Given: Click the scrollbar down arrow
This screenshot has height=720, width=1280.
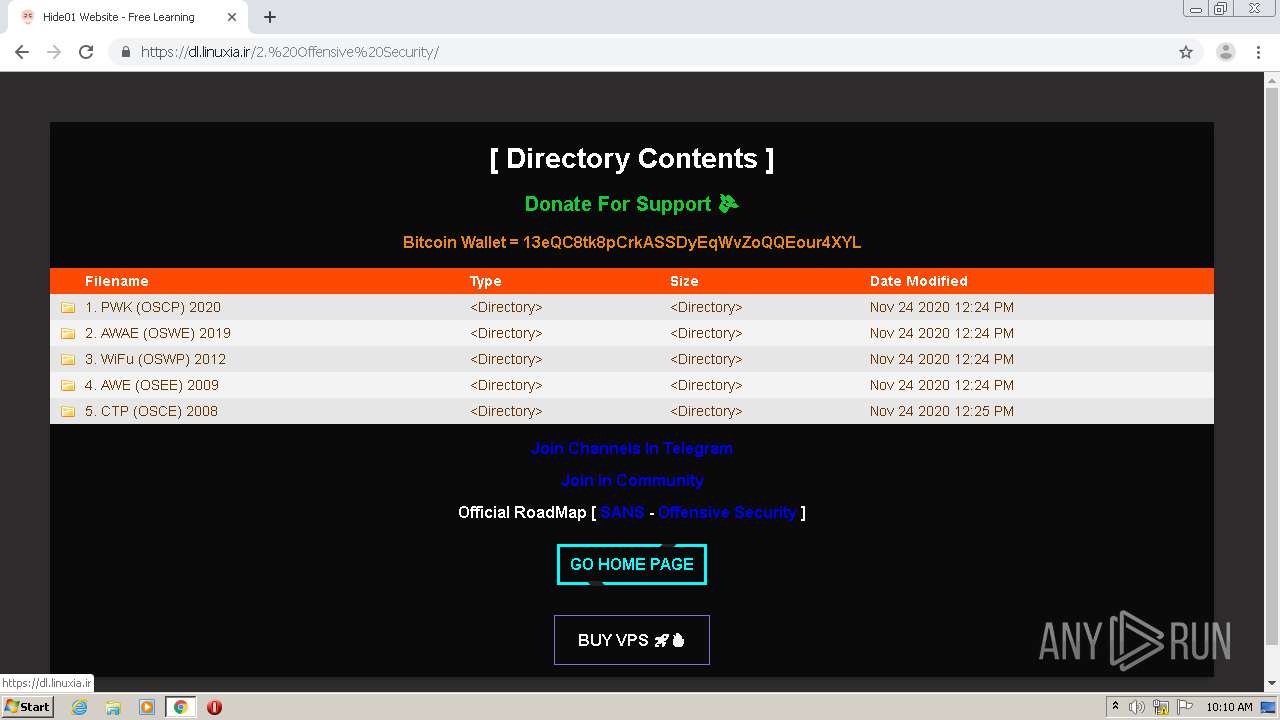Looking at the screenshot, I should (1272, 683).
